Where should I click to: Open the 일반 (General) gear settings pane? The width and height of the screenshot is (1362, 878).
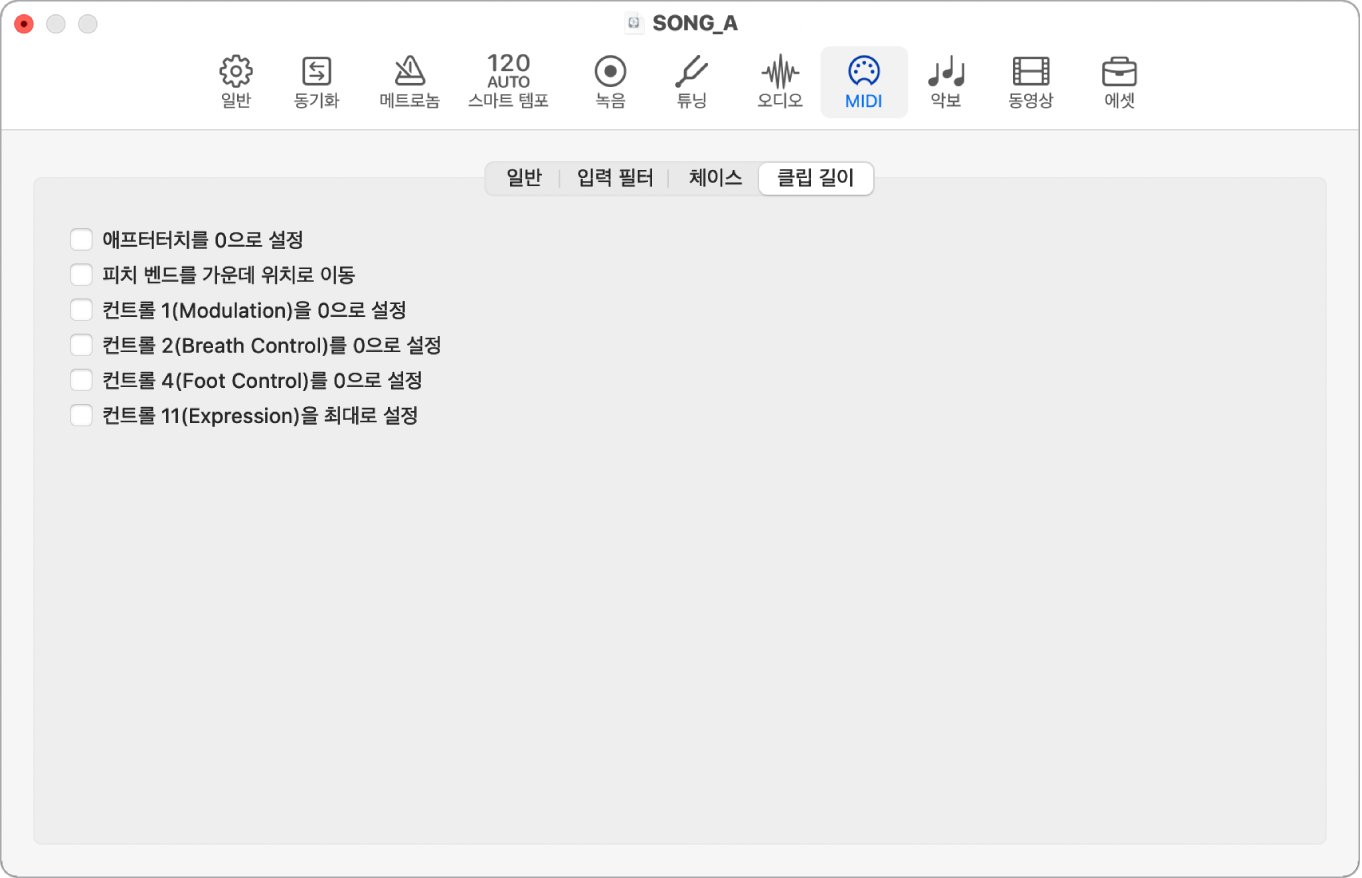point(236,82)
